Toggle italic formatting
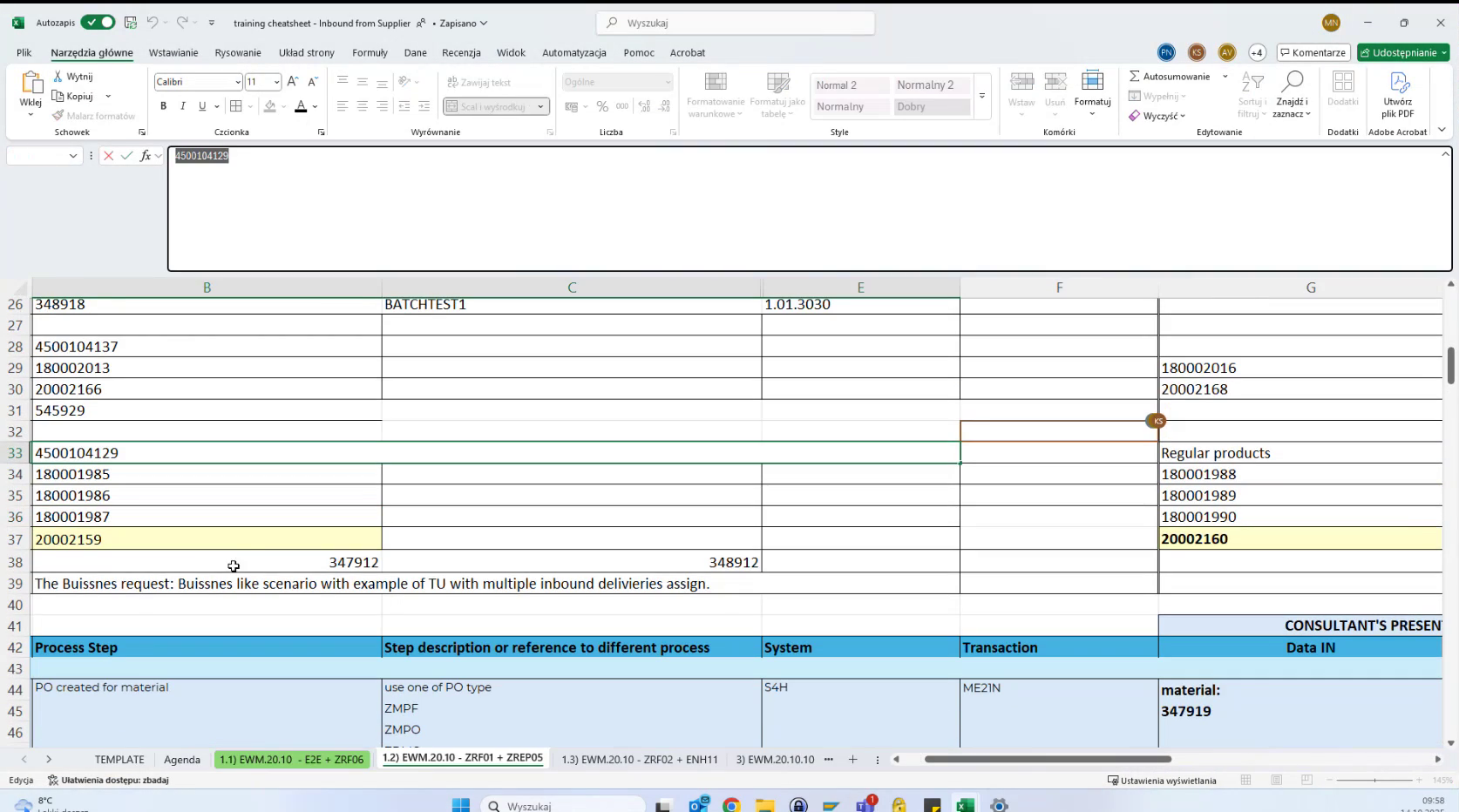 (x=183, y=106)
